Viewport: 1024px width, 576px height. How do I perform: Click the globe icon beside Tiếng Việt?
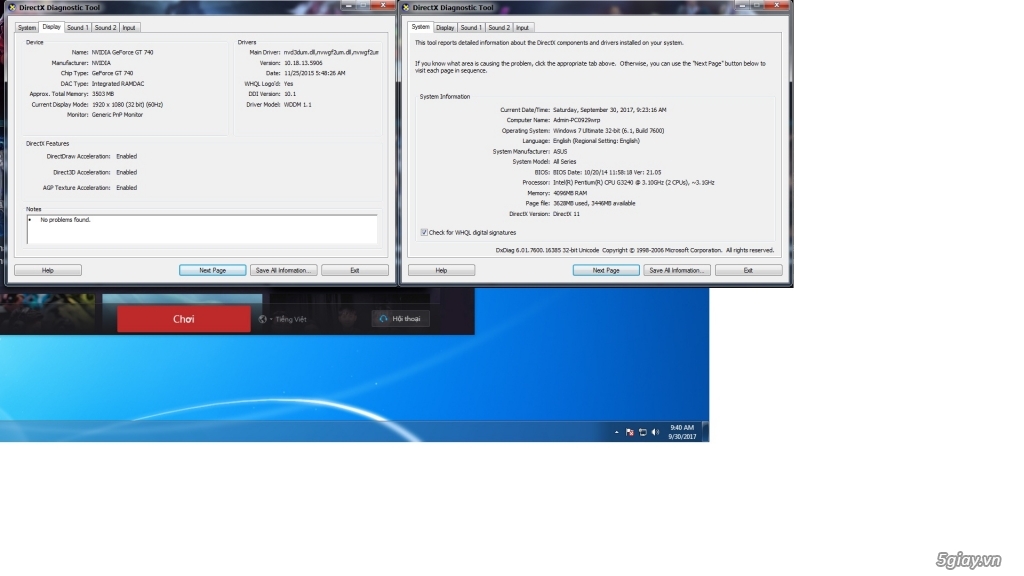[x=263, y=319]
